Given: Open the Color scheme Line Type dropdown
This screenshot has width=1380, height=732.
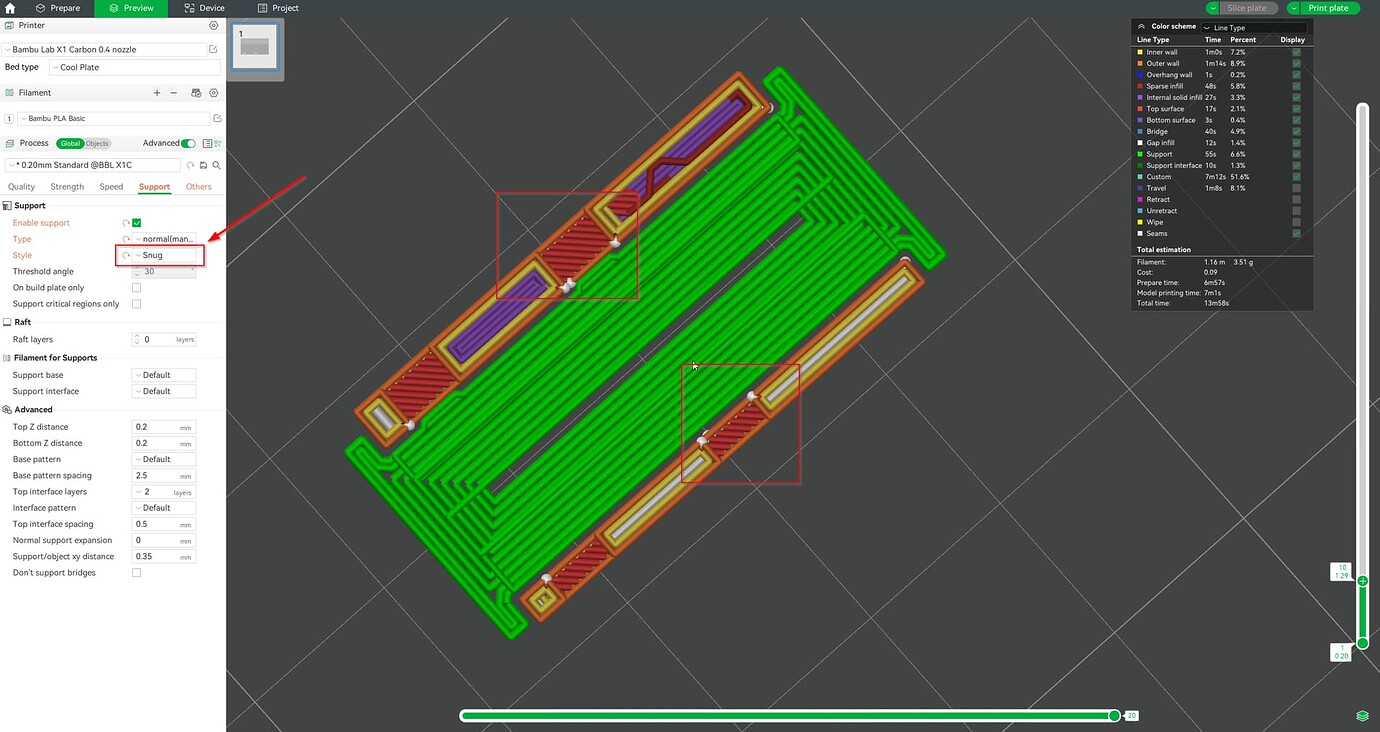Looking at the screenshot, I should click(x=1254, y=27).
